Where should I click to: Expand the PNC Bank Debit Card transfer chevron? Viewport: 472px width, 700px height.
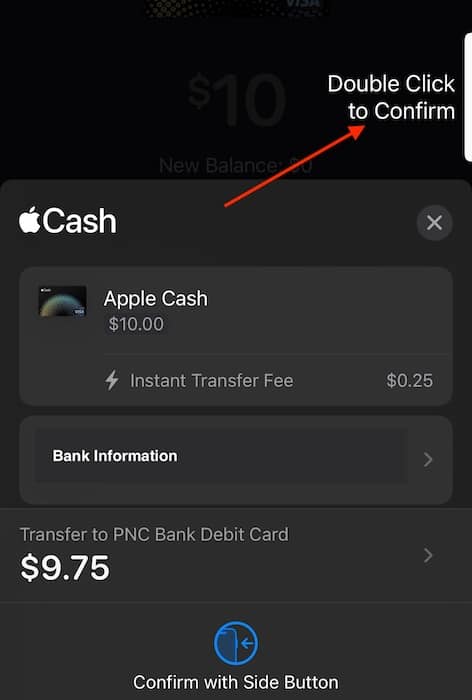point(428,555)
